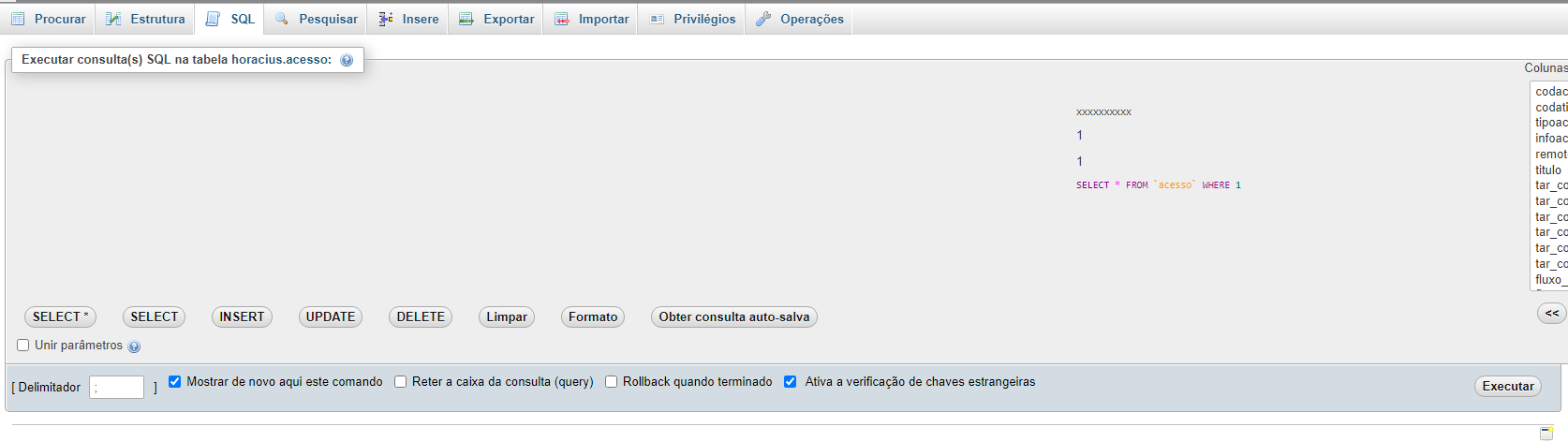Click the Importar import icon

(562, 19)
